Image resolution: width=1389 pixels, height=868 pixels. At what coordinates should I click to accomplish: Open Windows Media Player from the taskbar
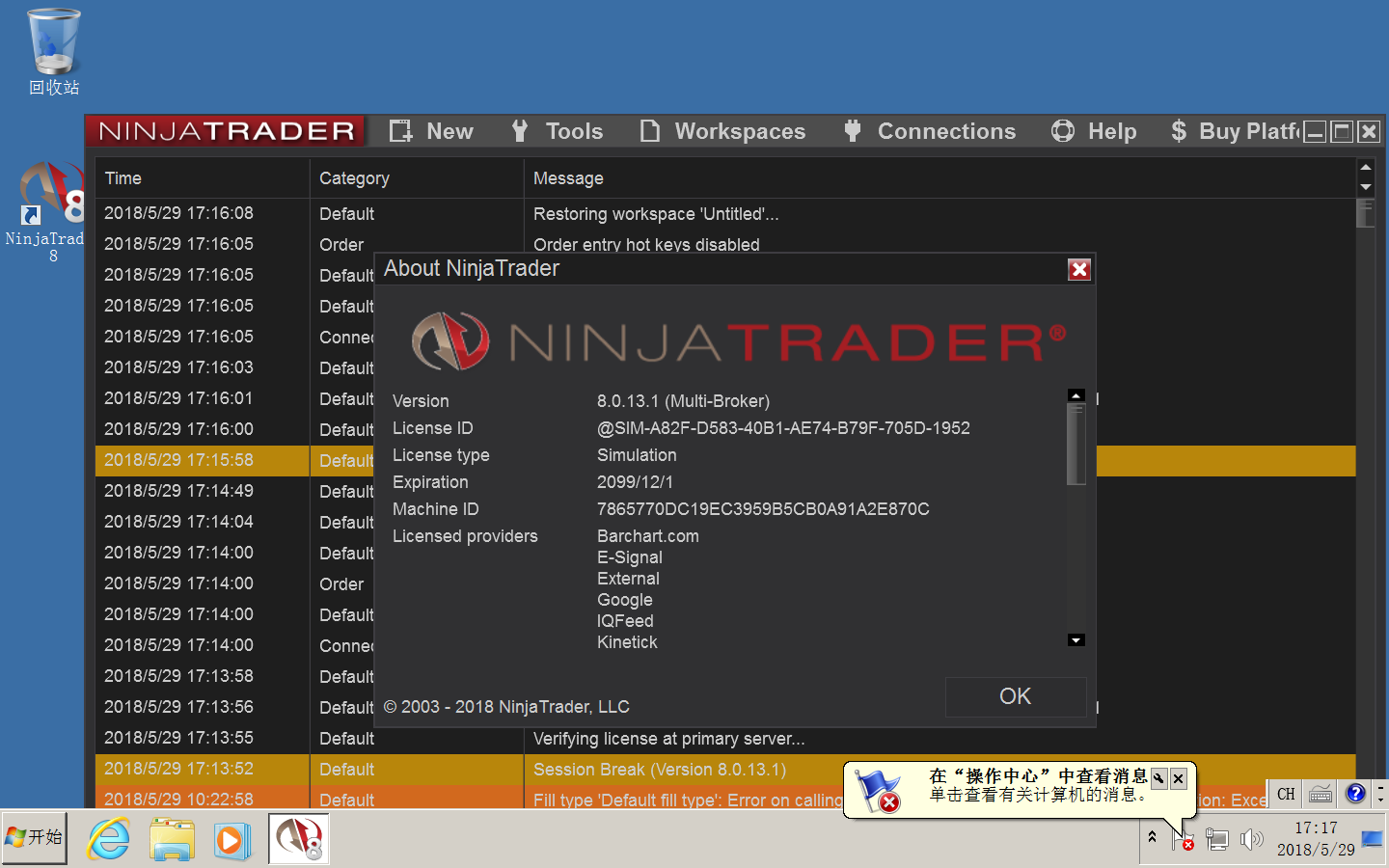pos(231,839)
